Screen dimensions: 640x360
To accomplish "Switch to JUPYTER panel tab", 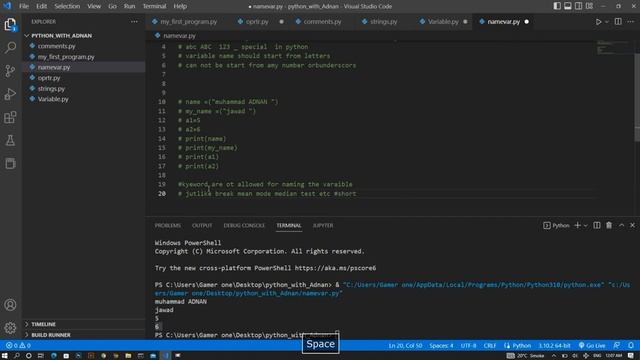I will 323,225.
